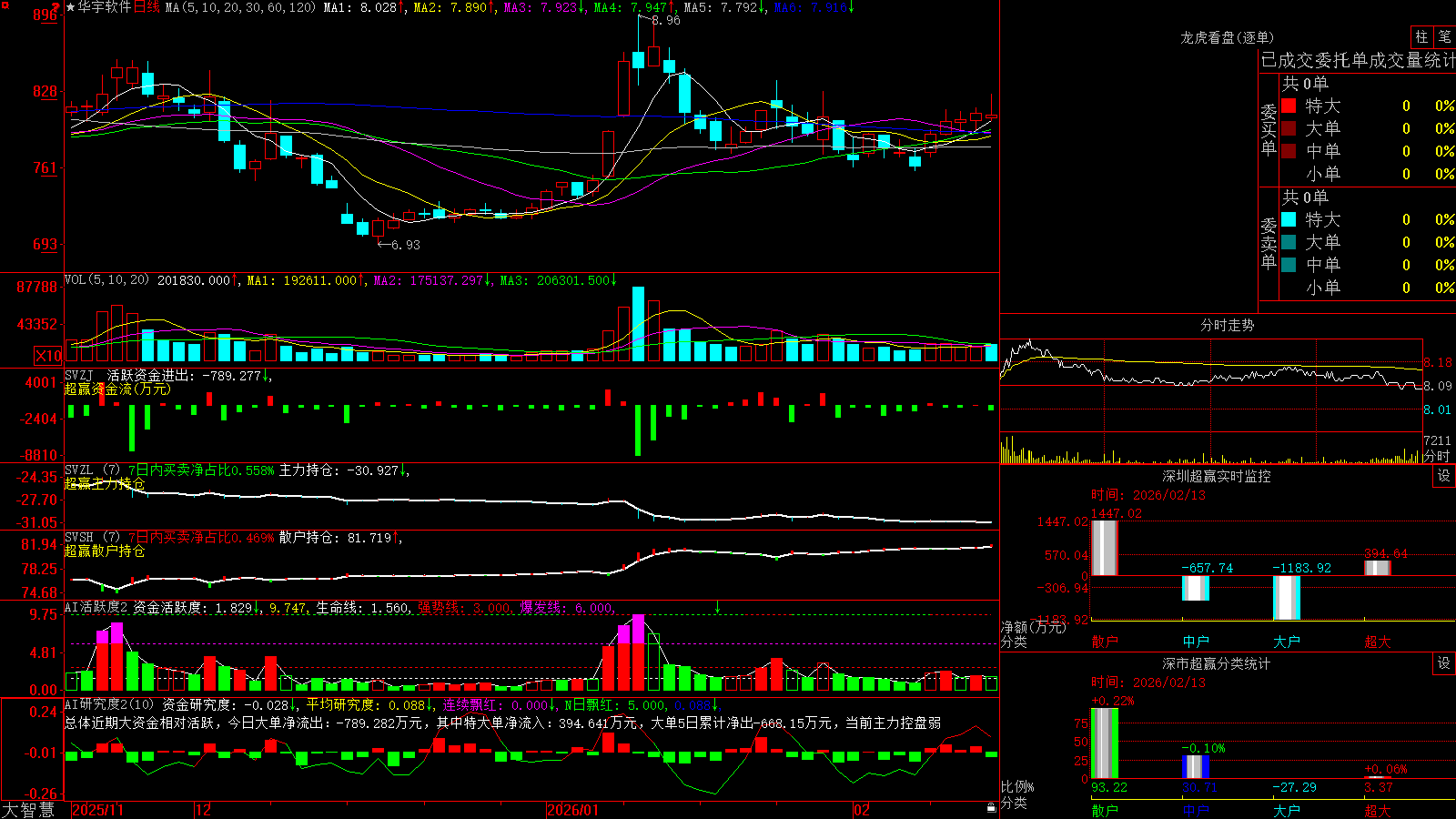Click the green down arrow in AI活跃度 panel
Viewport: 1456px width, 819px height.
pos(718,607)
